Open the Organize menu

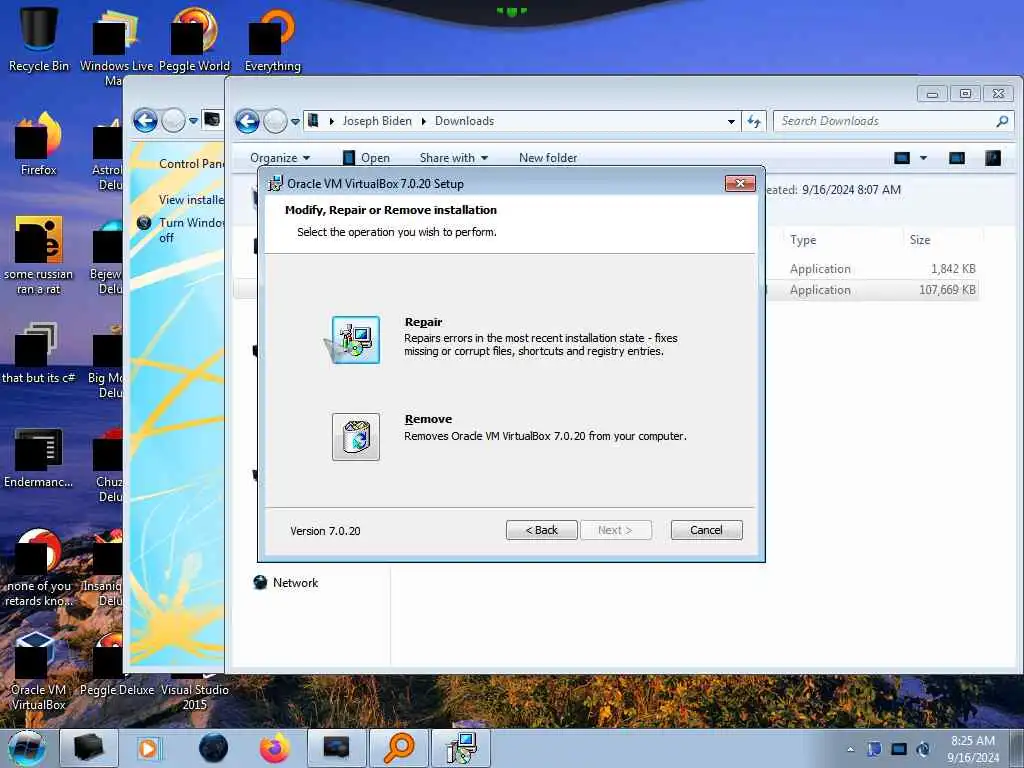pyautogui.click(x=280, y=158)
